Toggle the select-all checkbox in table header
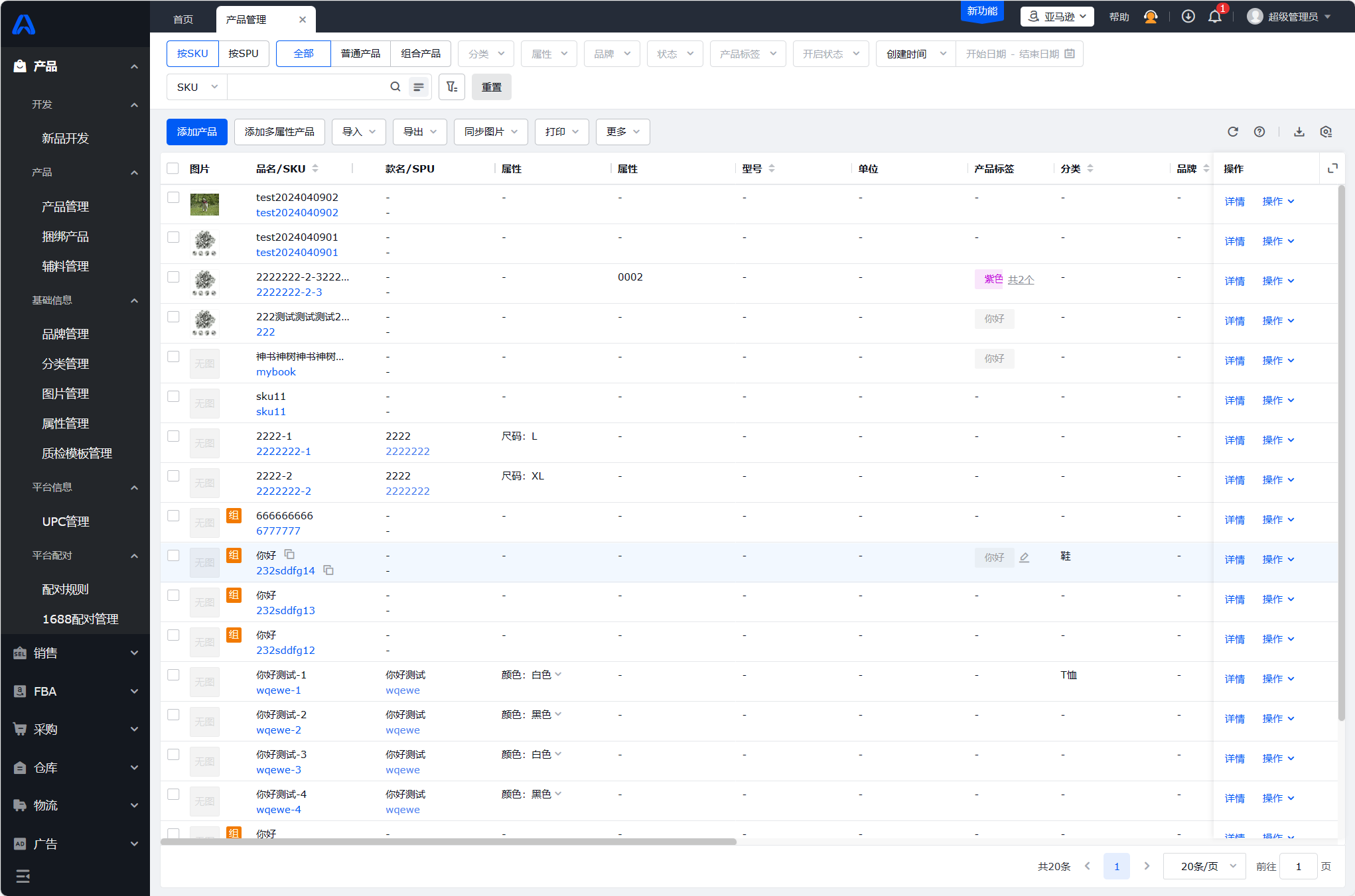 pyautogui.click(x=173, y=168)
